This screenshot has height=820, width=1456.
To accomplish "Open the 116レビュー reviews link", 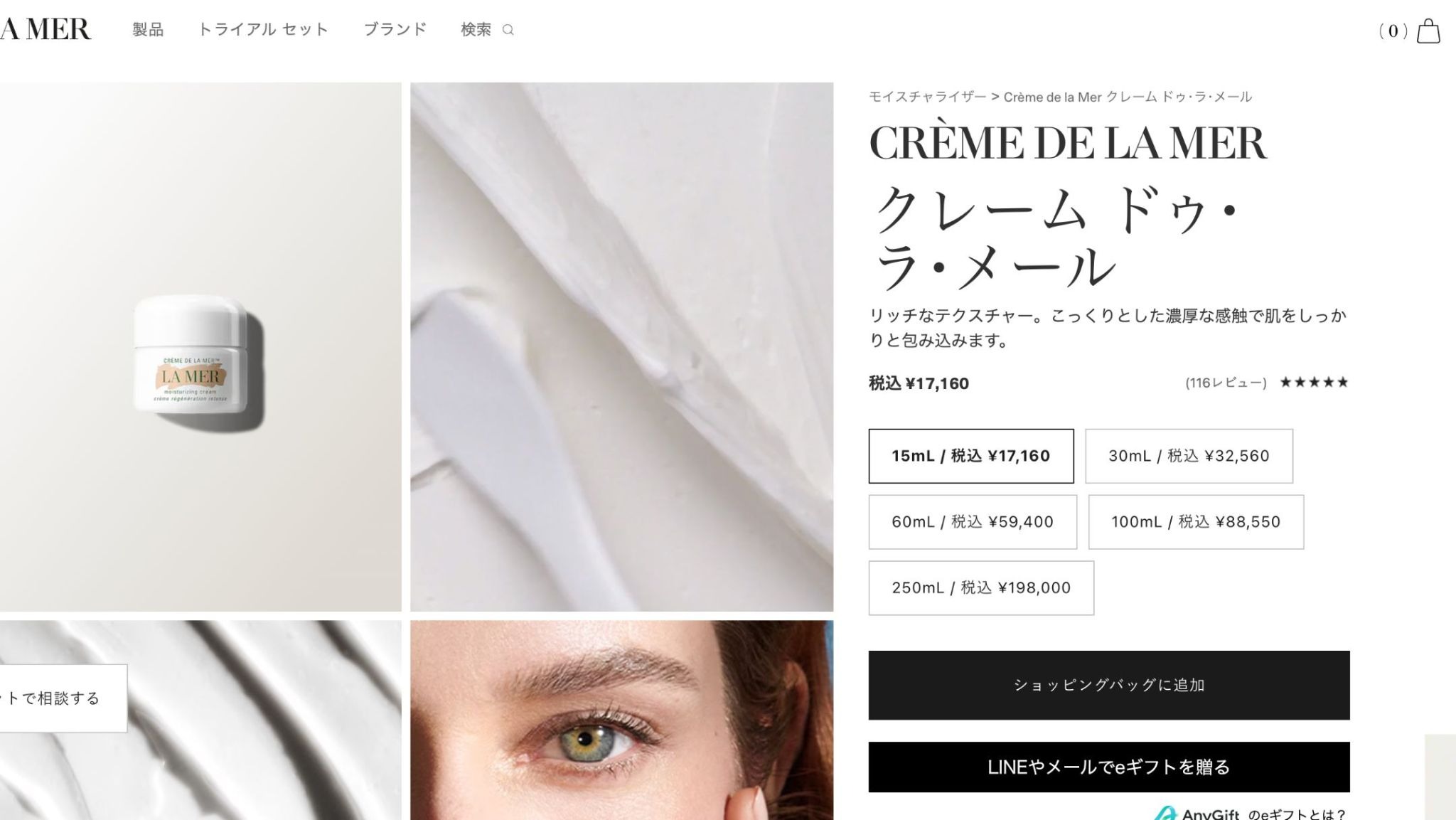I will point(1226,383).
